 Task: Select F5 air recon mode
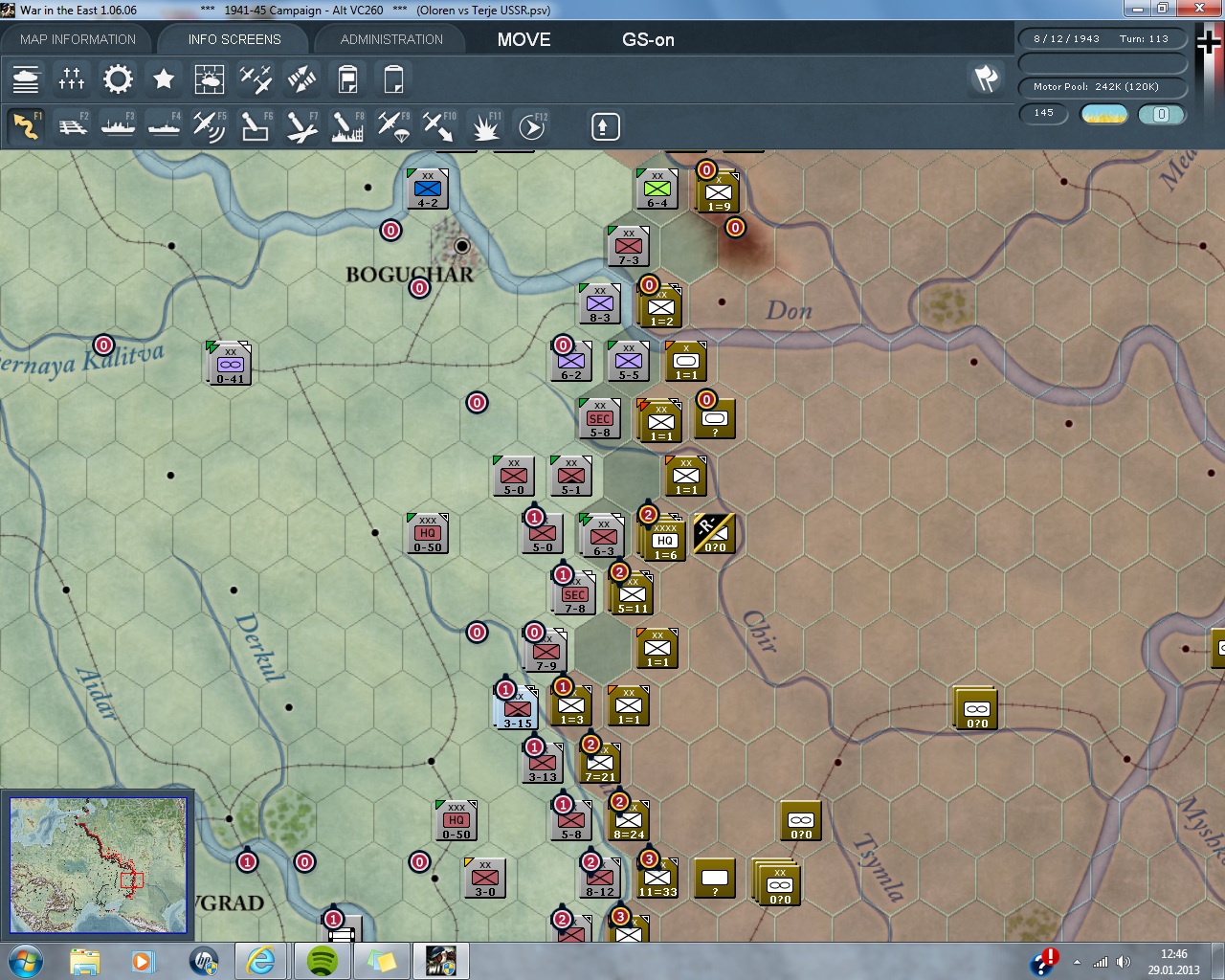[x=210, y=126]
